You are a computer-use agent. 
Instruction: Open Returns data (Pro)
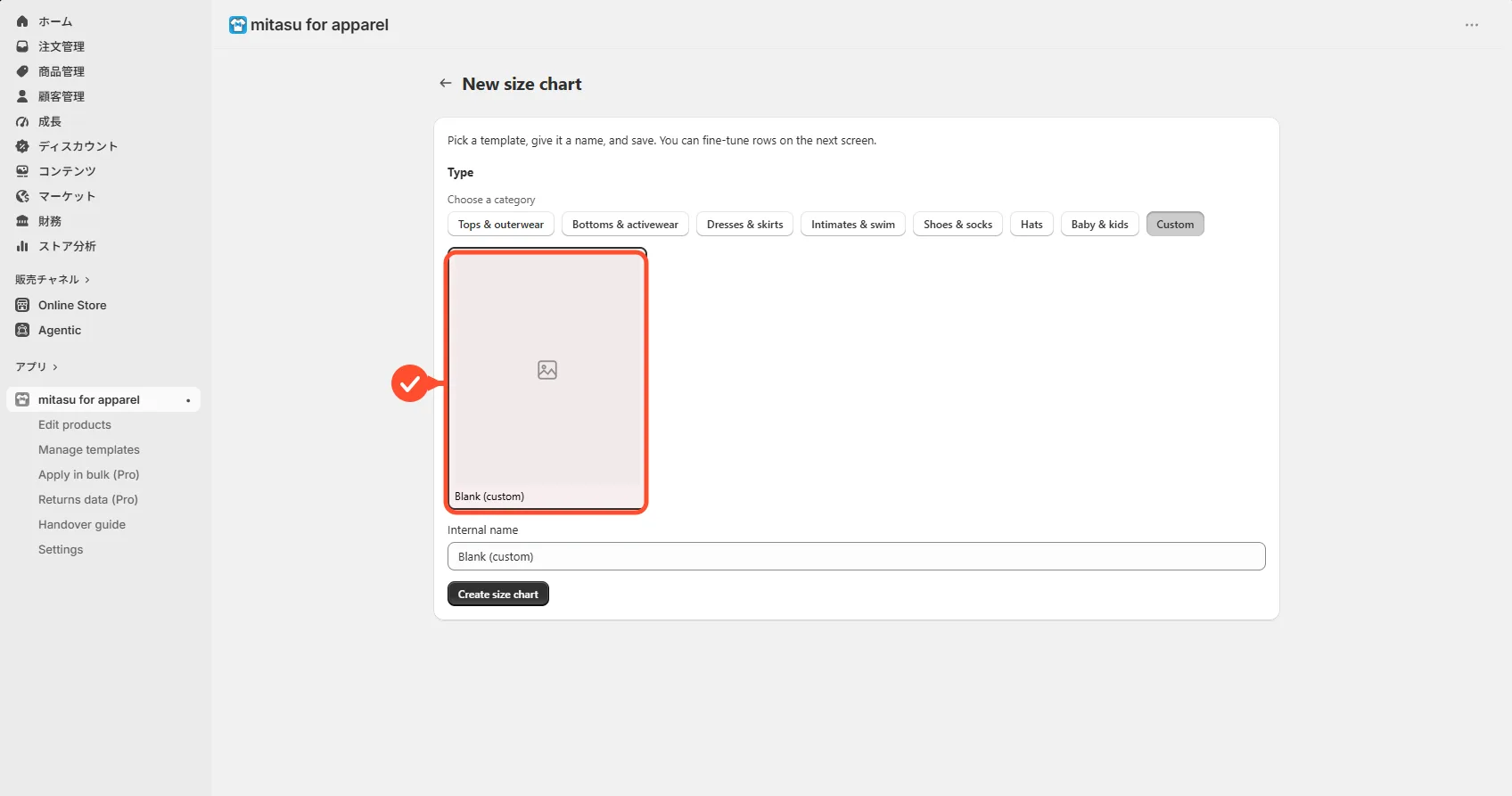pos(88,500)
